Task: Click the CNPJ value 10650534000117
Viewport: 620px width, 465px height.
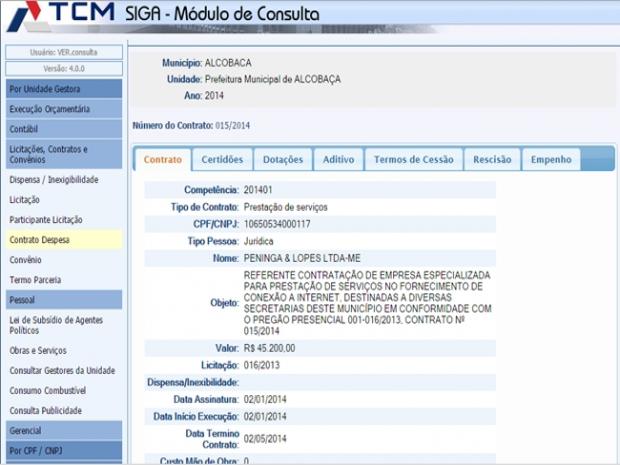Action: (277, 224)
